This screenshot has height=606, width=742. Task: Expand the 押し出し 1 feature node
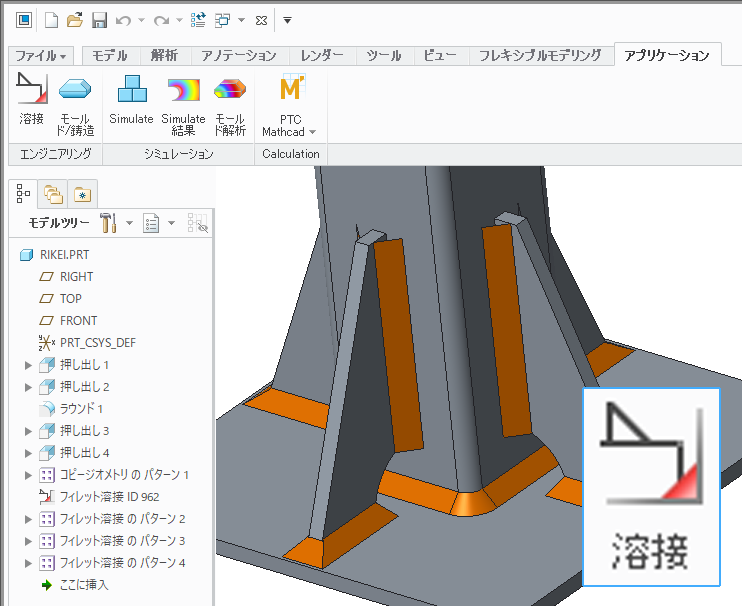point(28,365)
